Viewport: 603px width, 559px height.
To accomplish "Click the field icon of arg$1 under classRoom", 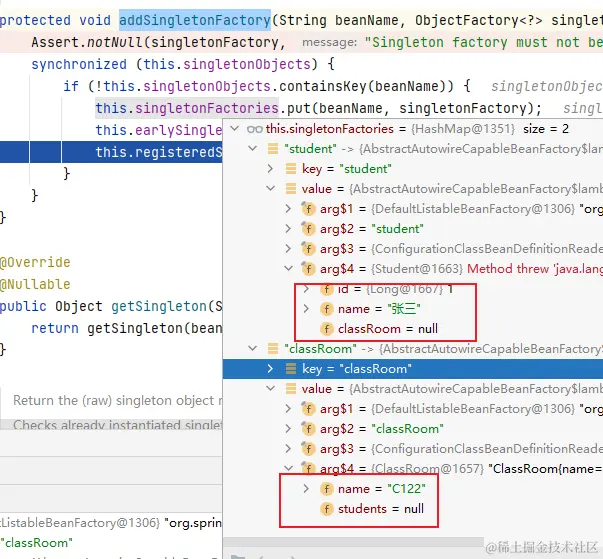I will pos(308,409).
